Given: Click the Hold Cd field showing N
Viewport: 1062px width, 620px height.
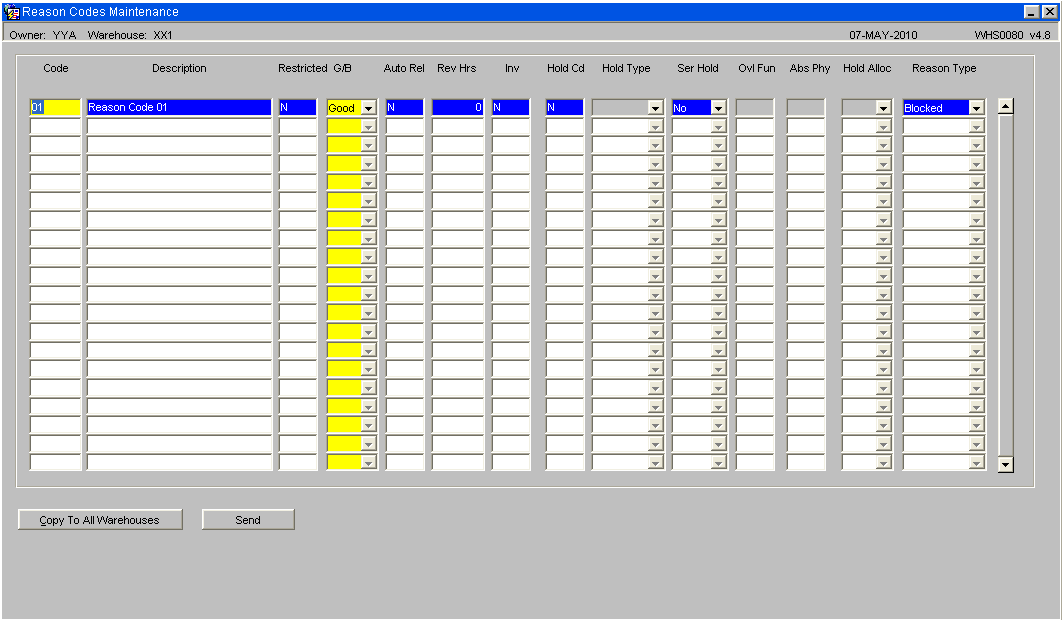Looking at the screenshot, I should pos(564,107).
